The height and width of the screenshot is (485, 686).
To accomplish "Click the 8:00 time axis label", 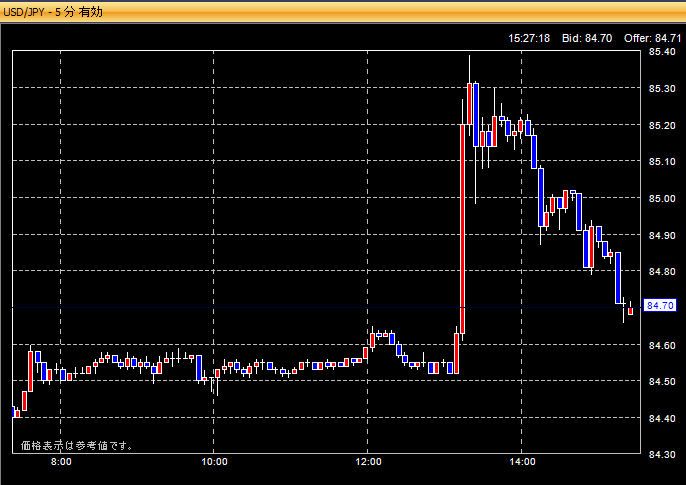I will tap(60, 462).
